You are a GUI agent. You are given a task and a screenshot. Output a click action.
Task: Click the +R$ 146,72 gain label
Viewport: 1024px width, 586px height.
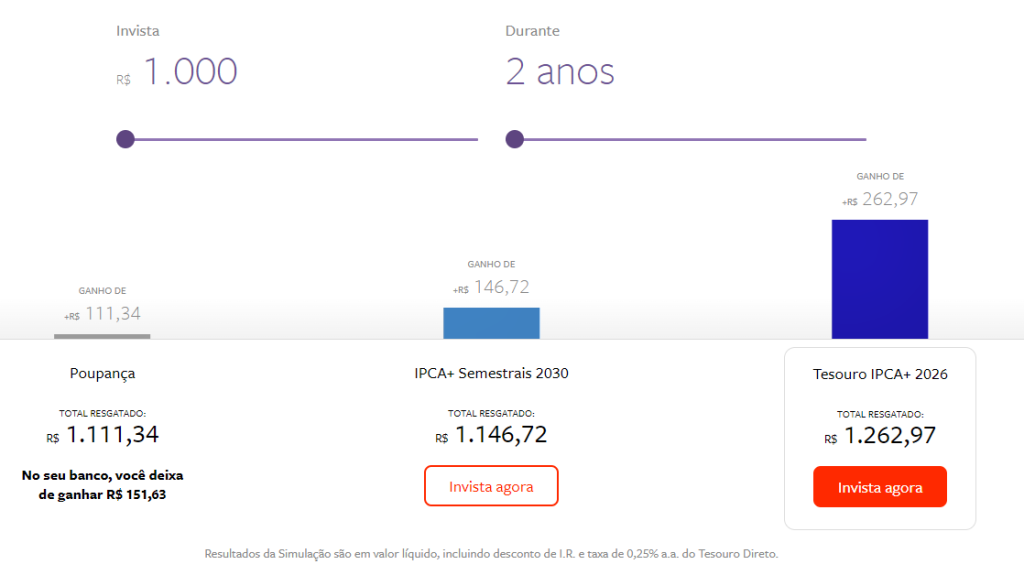click(x=491, y=288)
